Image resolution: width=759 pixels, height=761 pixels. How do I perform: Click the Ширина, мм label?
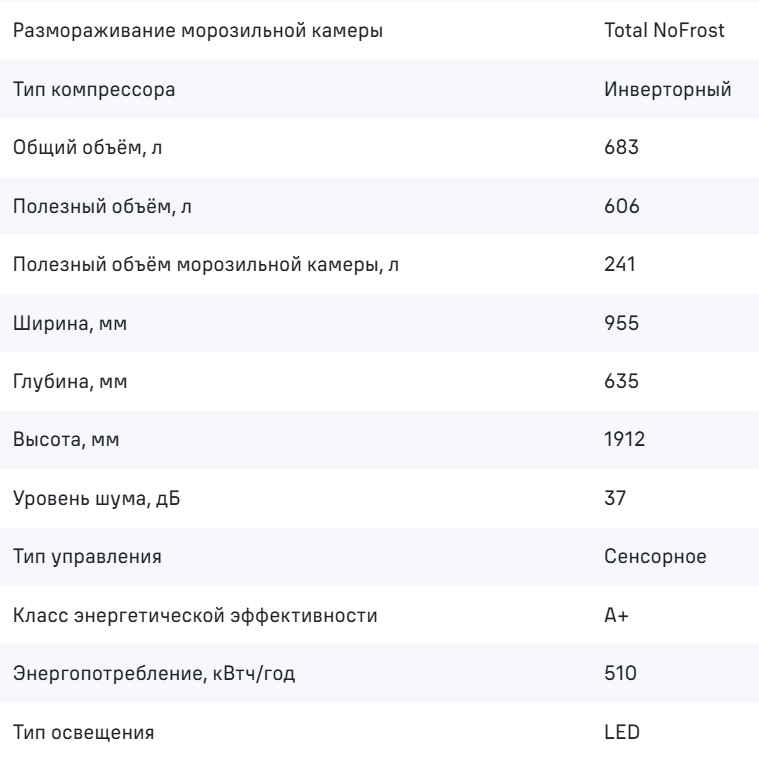(70, 324)
